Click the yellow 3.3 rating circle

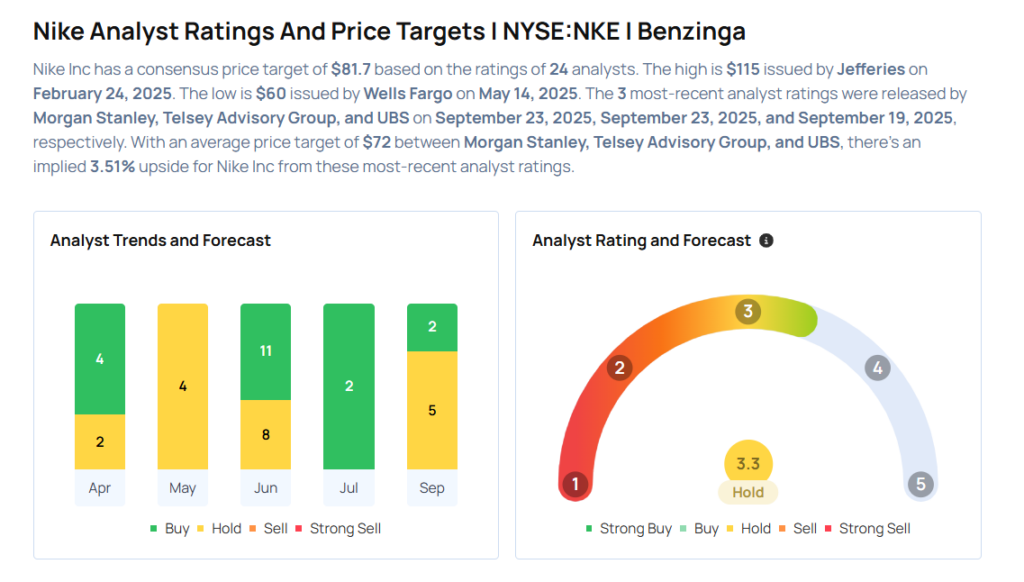click(x=748, y=464)
